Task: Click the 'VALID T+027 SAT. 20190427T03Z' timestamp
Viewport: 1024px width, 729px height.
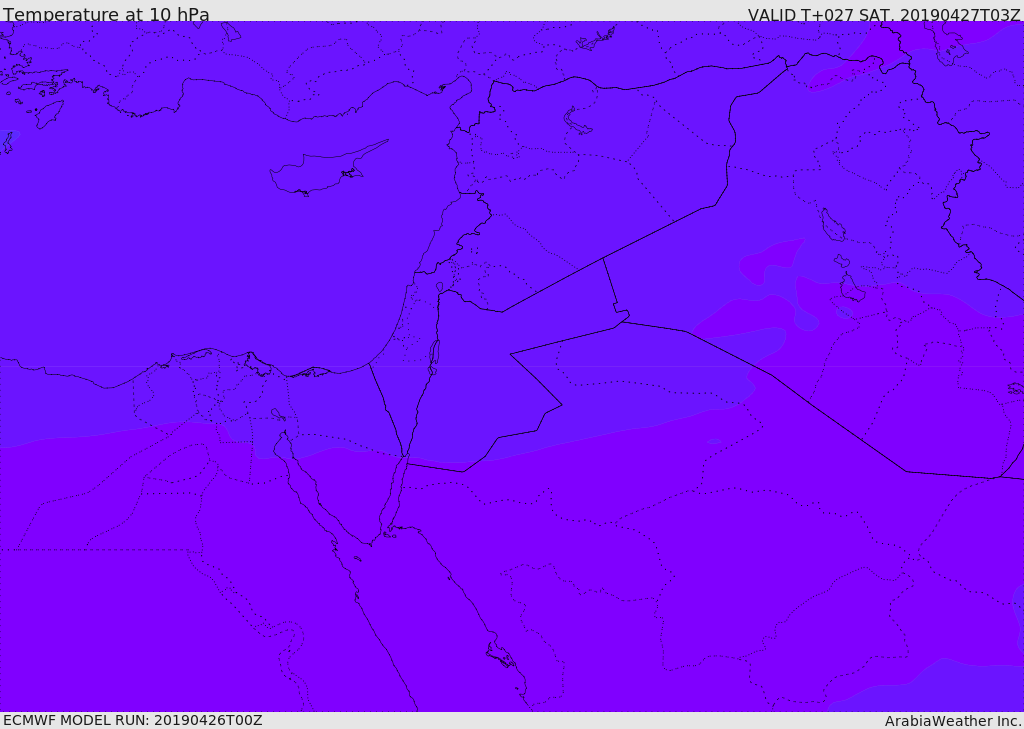Action: [x=883, y=14]
